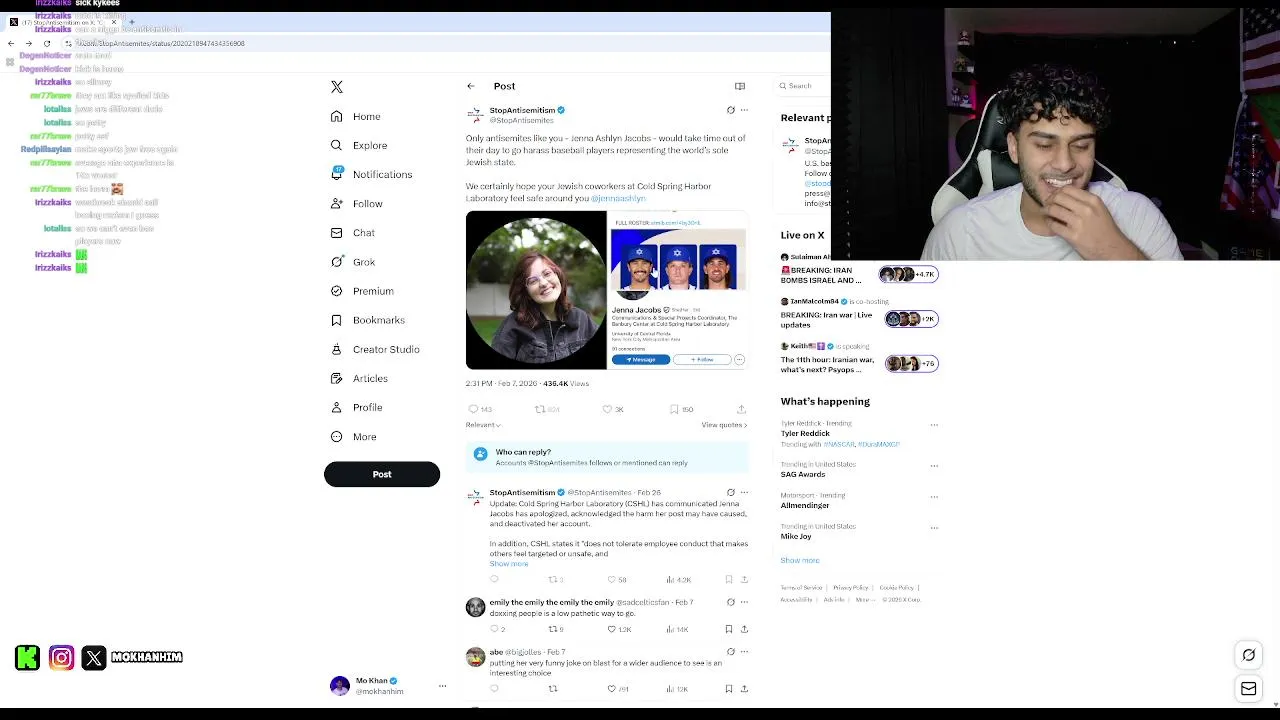
Task: Open 'BREAKING: IRAN BOMBS ISRAEL' live space
Action: coord(858,270)
